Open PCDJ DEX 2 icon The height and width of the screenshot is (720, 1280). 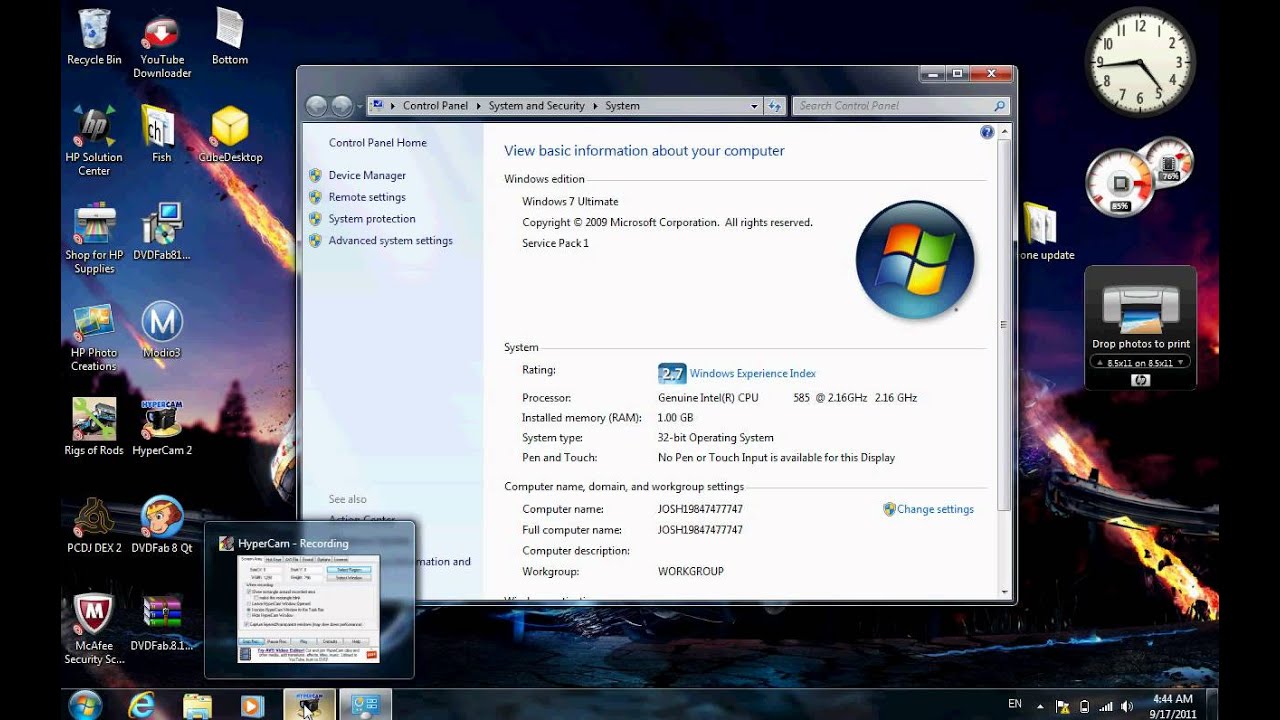tap(94, 525)
